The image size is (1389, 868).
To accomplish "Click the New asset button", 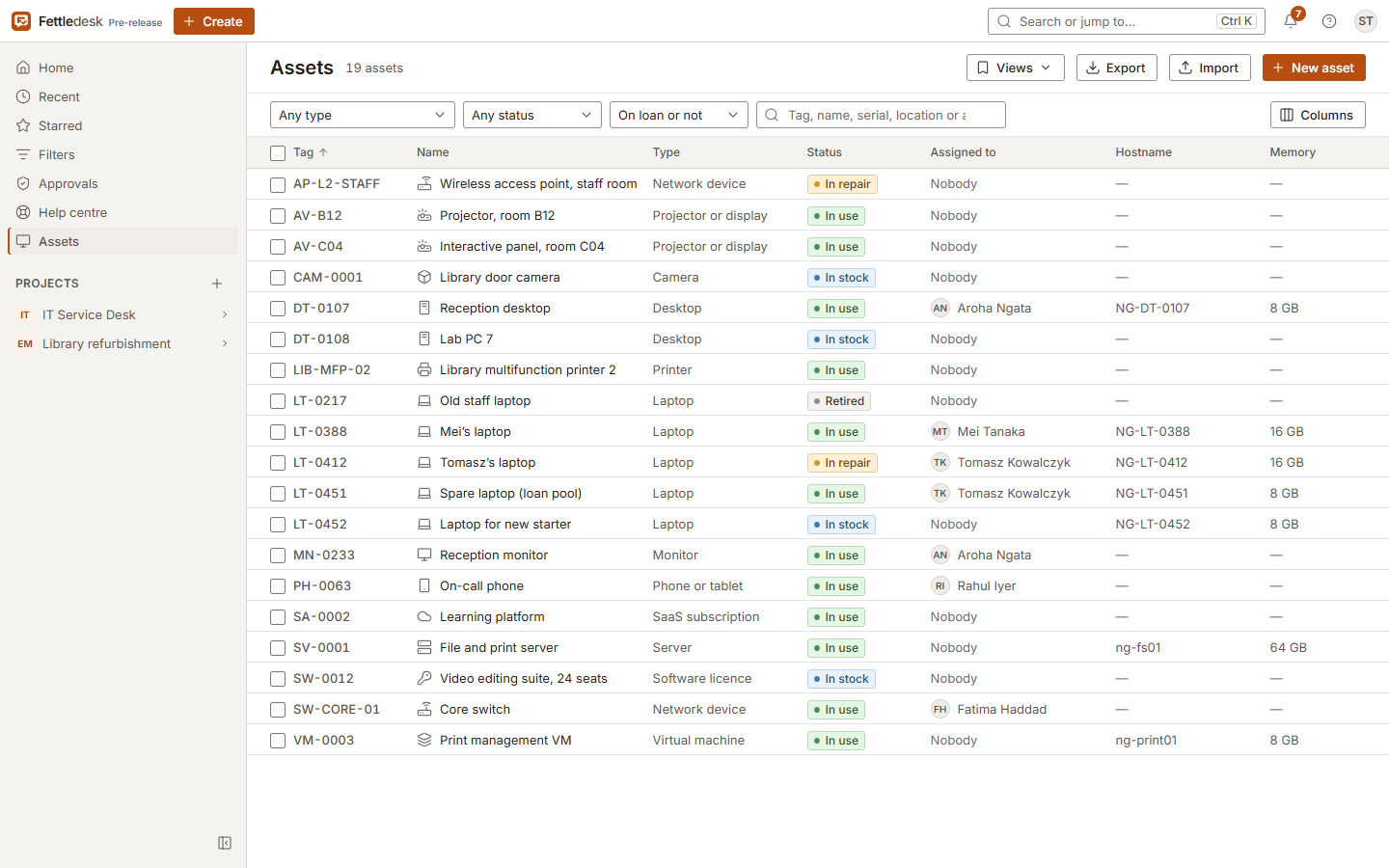I will 1314,68.
